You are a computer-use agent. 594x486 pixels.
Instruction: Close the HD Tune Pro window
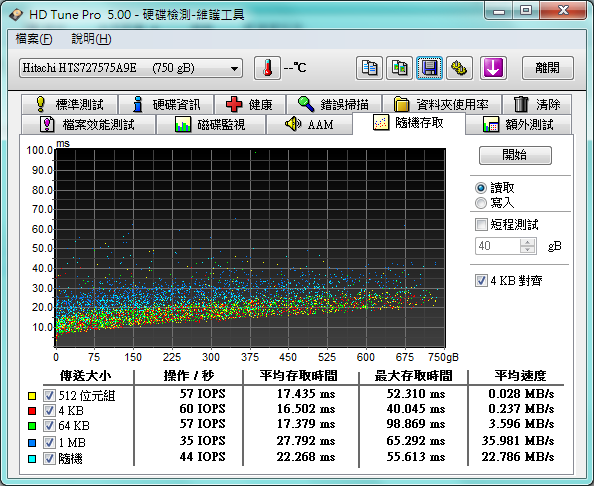click(x=563, y=11)
